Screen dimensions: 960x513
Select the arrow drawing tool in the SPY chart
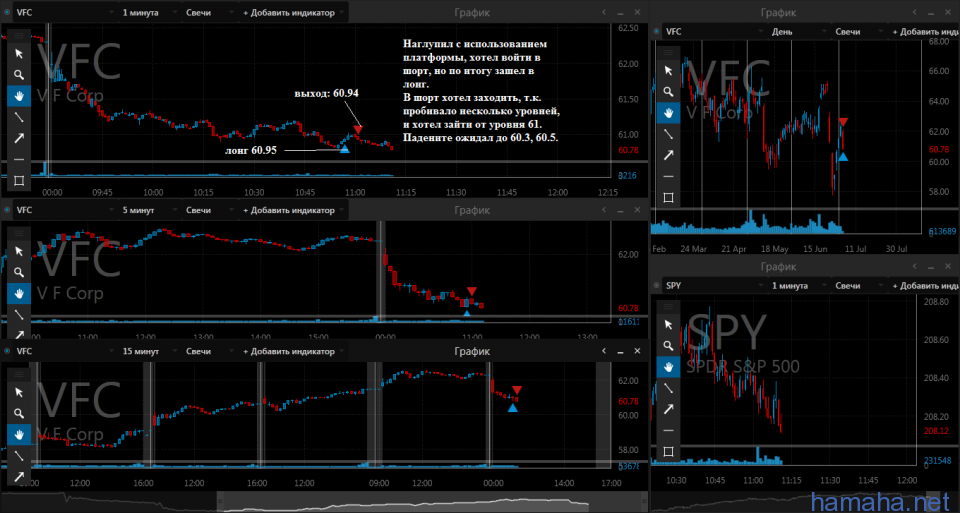(x=668, y=409)
